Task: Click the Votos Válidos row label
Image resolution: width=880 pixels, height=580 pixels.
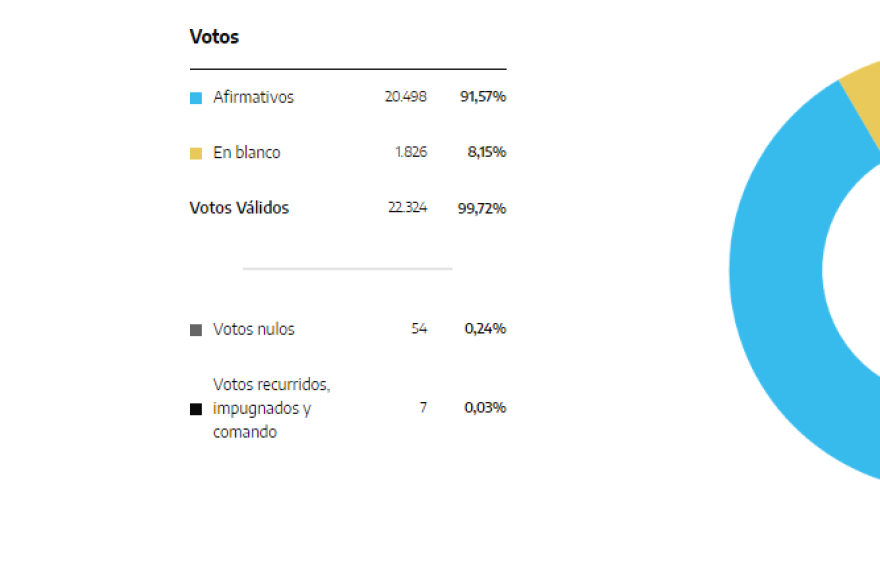Action: pos(239,208)
